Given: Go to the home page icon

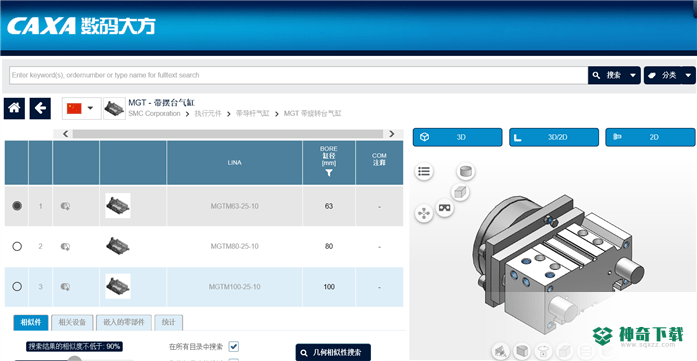Looking at the screenshot, I should point(14,108).
